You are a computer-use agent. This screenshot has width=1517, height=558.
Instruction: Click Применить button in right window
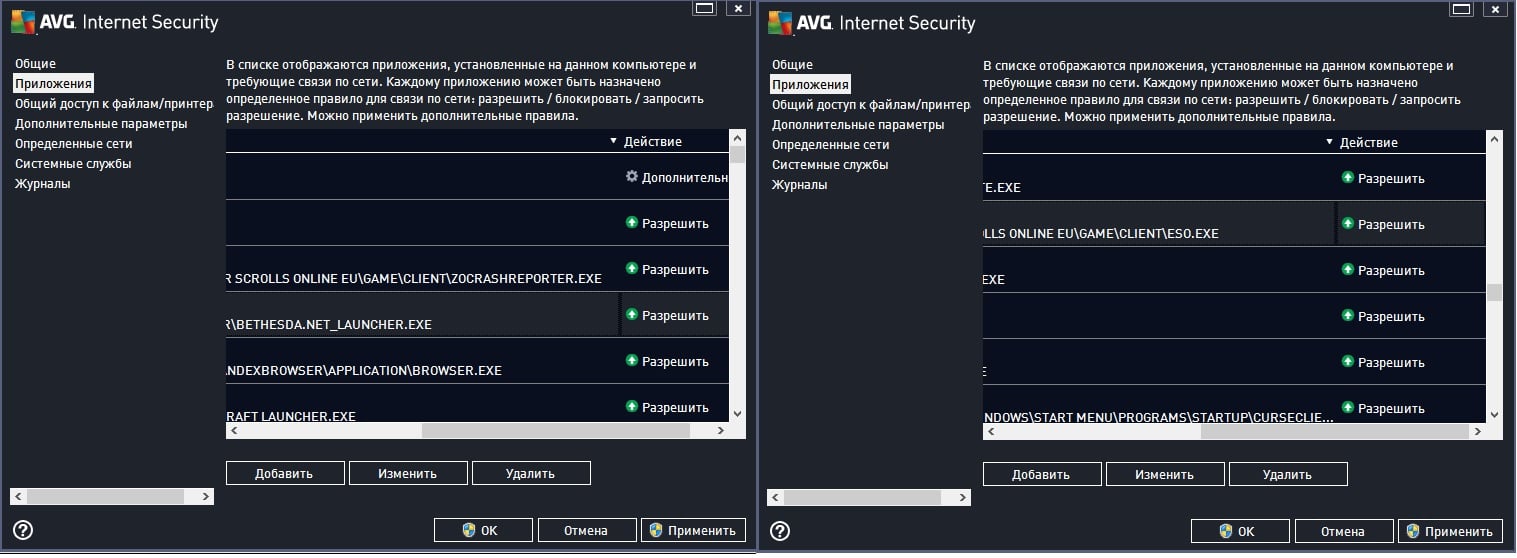pyautogui.click(x=1450, y=532)
